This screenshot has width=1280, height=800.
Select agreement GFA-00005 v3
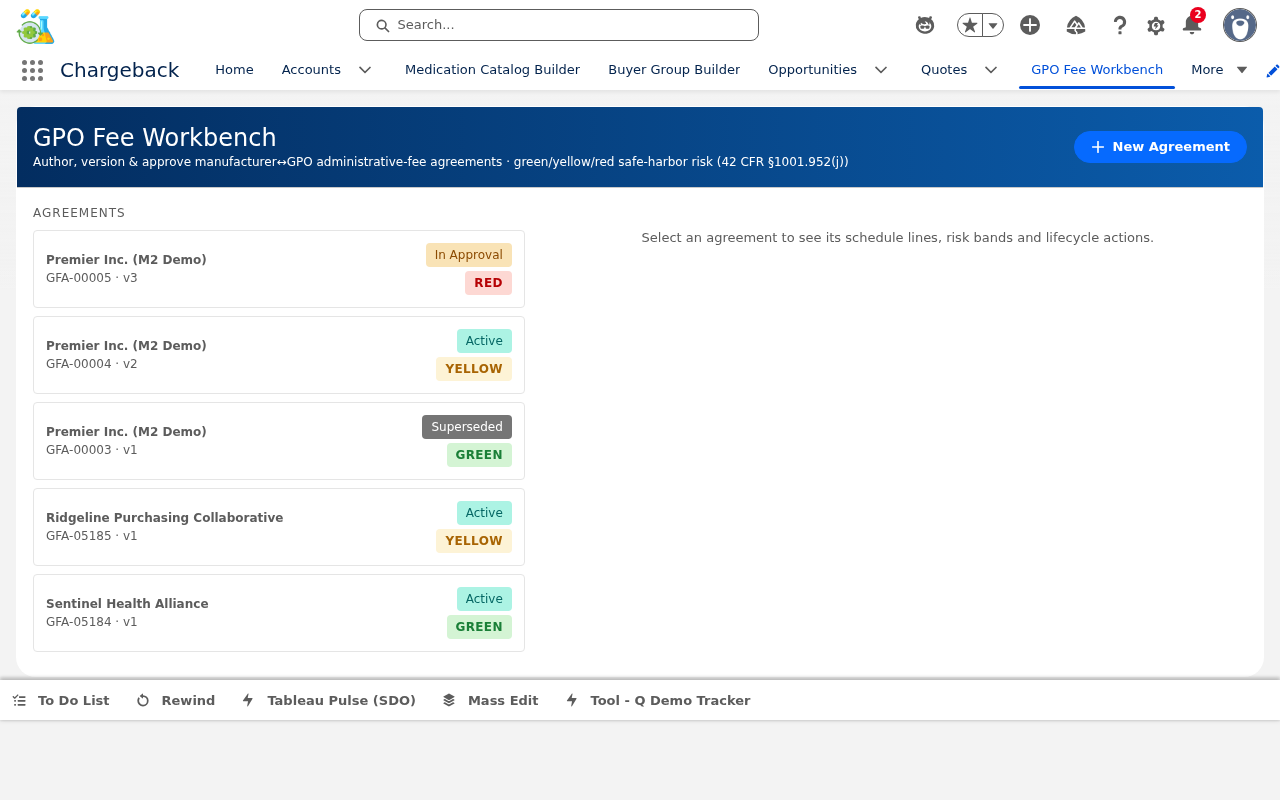[x=279, y=269]
